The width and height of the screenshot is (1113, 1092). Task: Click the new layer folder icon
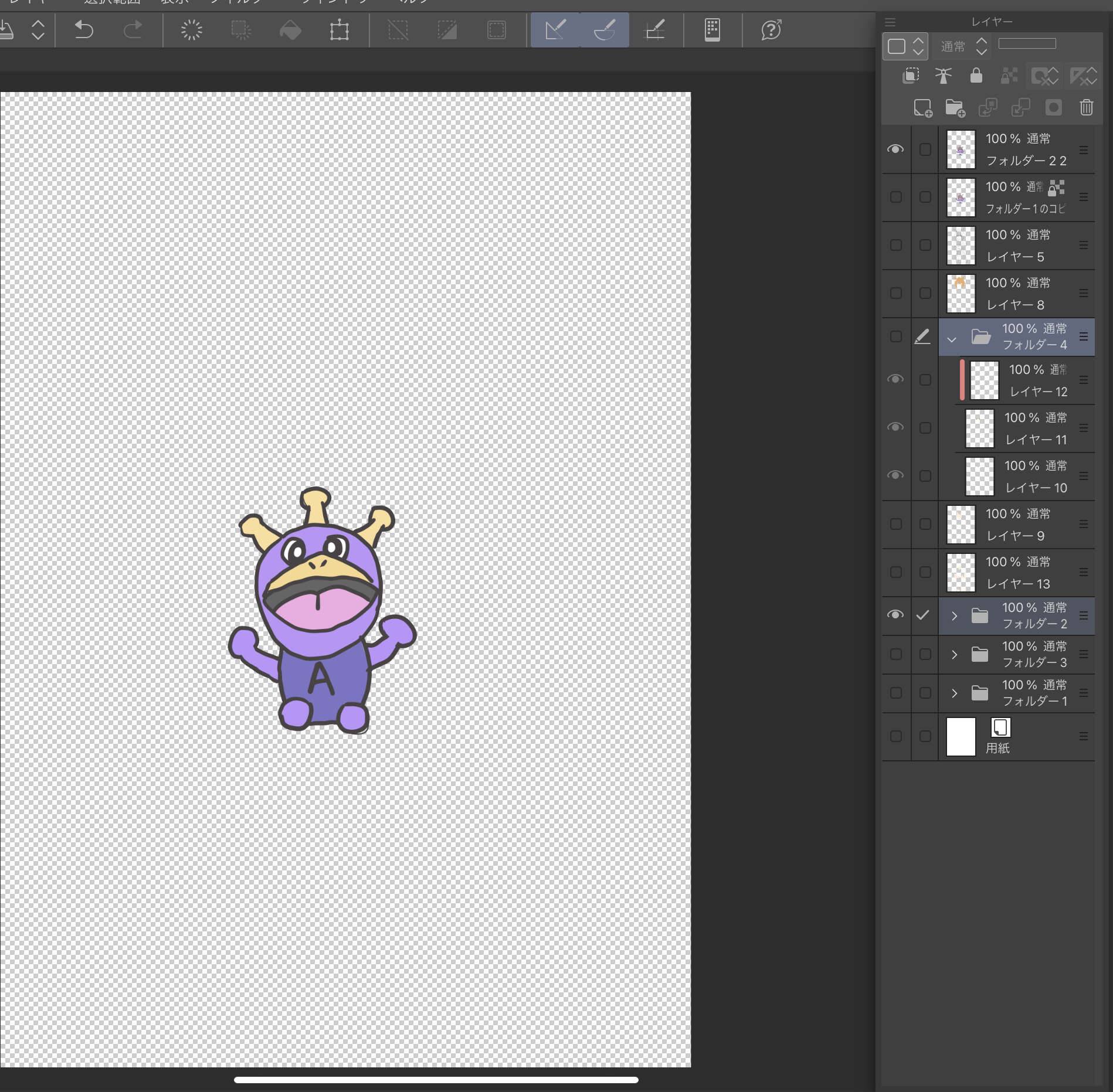pos(955,108)
